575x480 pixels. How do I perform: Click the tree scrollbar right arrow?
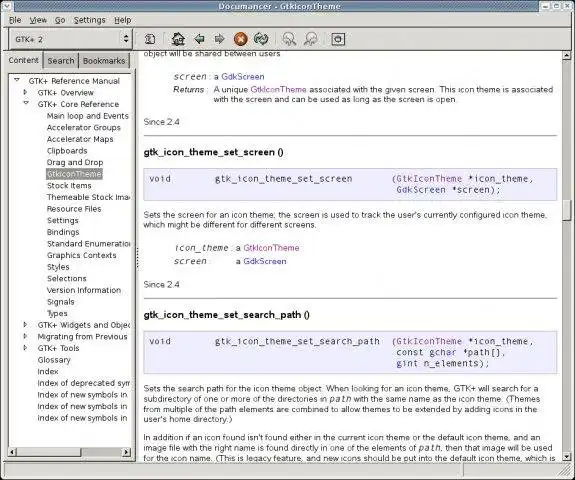tap(126, 452)
